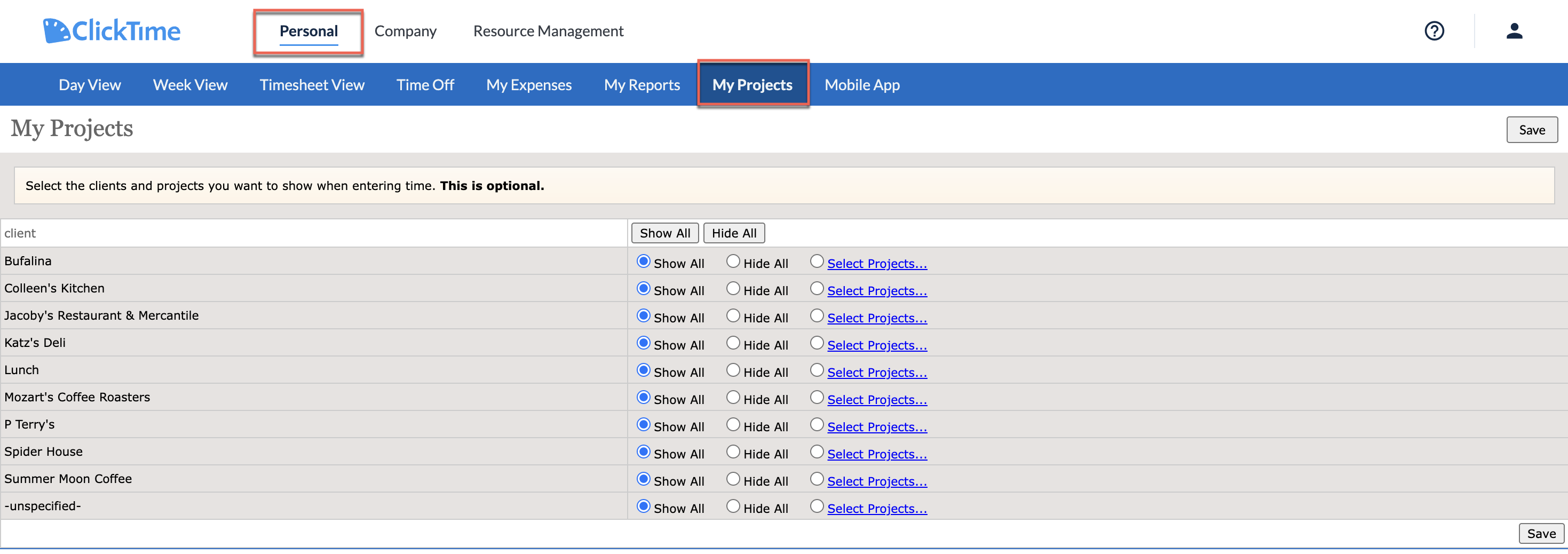Open Select Projects link for Spider House
Screen dimensions: 1568x554
(x=877, y=454)
